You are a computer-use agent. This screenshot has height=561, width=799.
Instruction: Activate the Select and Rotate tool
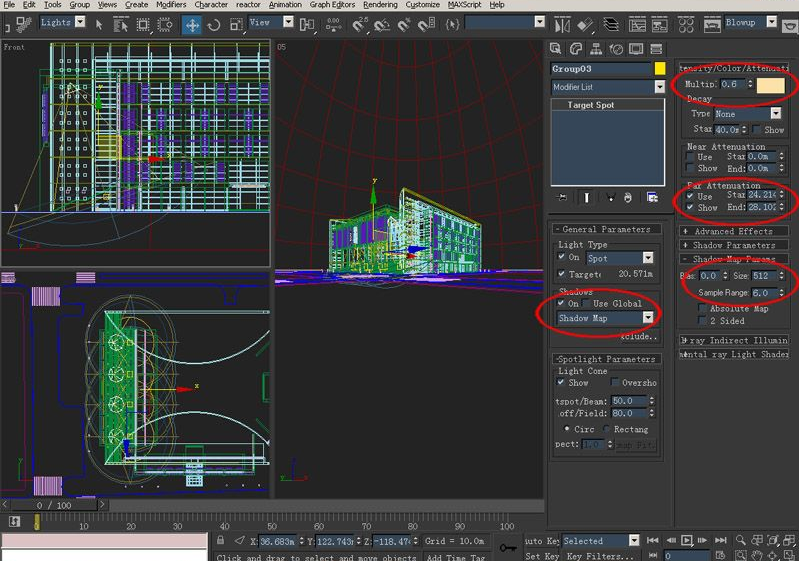tap(214, 24)
